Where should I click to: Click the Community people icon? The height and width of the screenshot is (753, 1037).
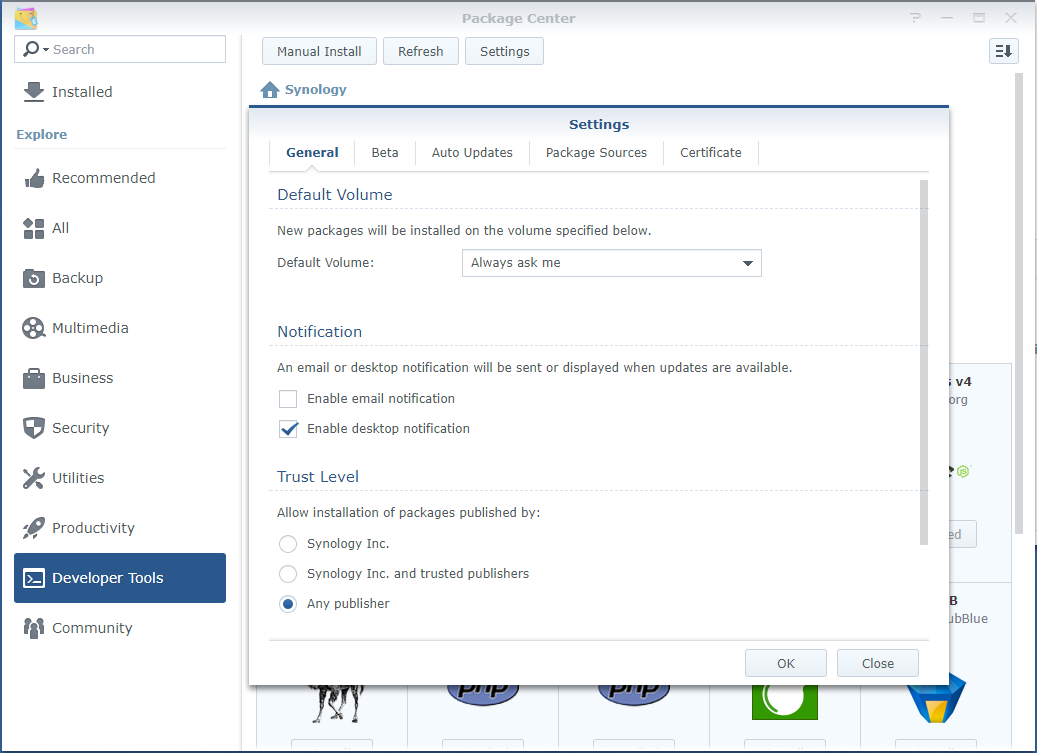pos(34,628)
